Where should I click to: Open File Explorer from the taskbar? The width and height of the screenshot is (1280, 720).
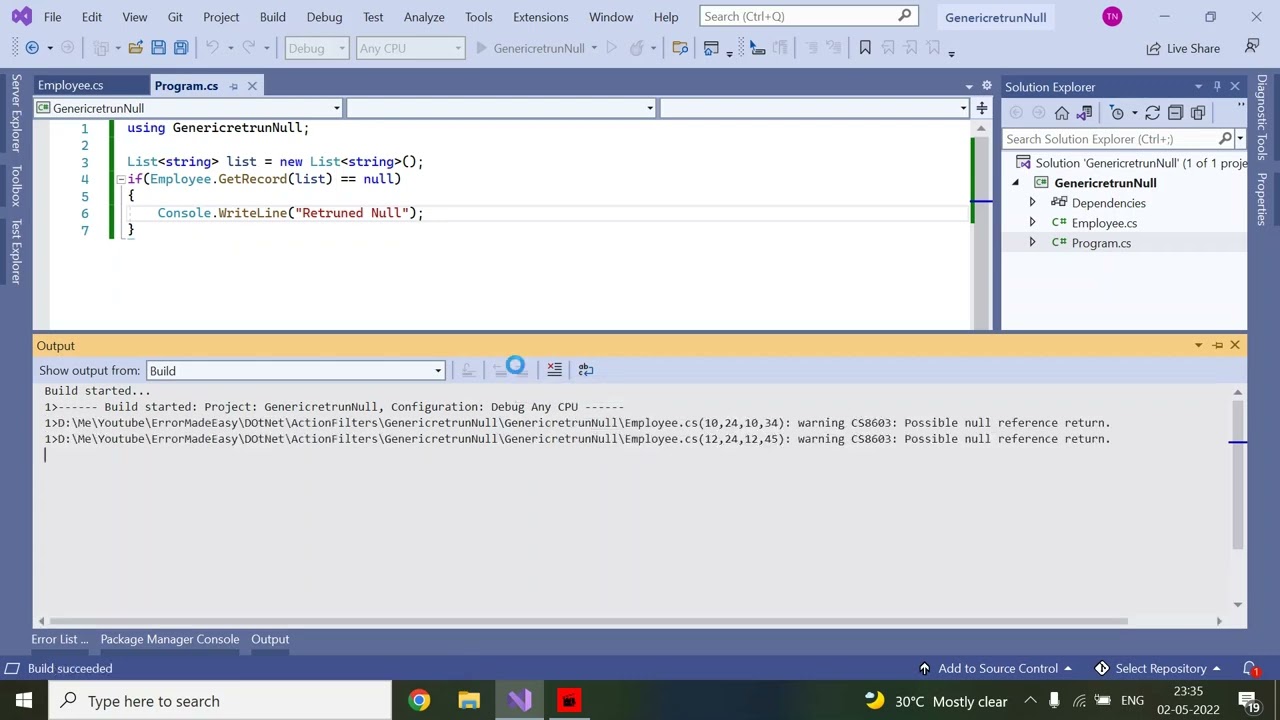[469, 701]
